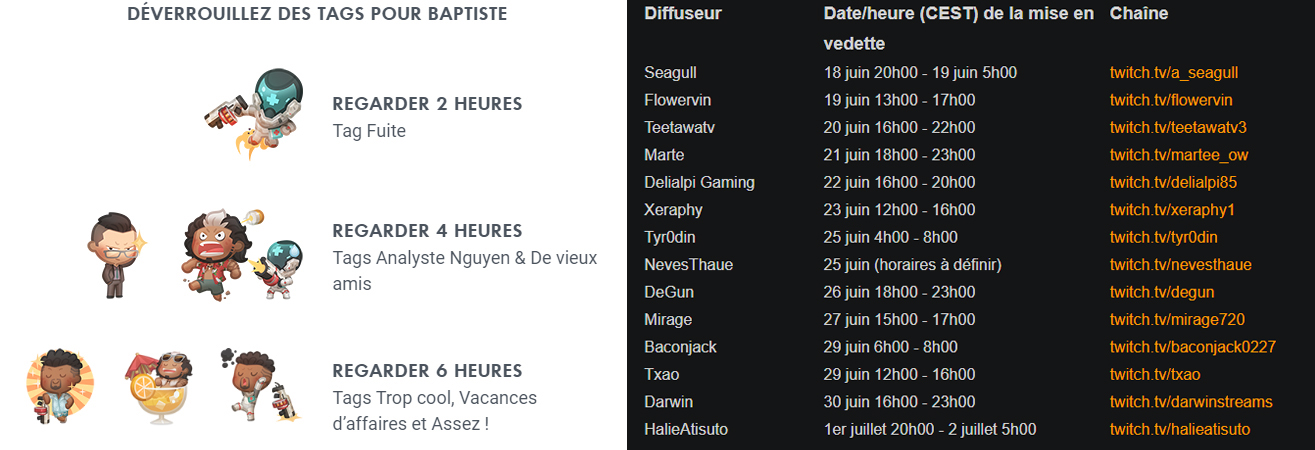The image size is (1315, 450).
Task: Visit the twitch.tv/nevesthaue link
Action: 1181,265
